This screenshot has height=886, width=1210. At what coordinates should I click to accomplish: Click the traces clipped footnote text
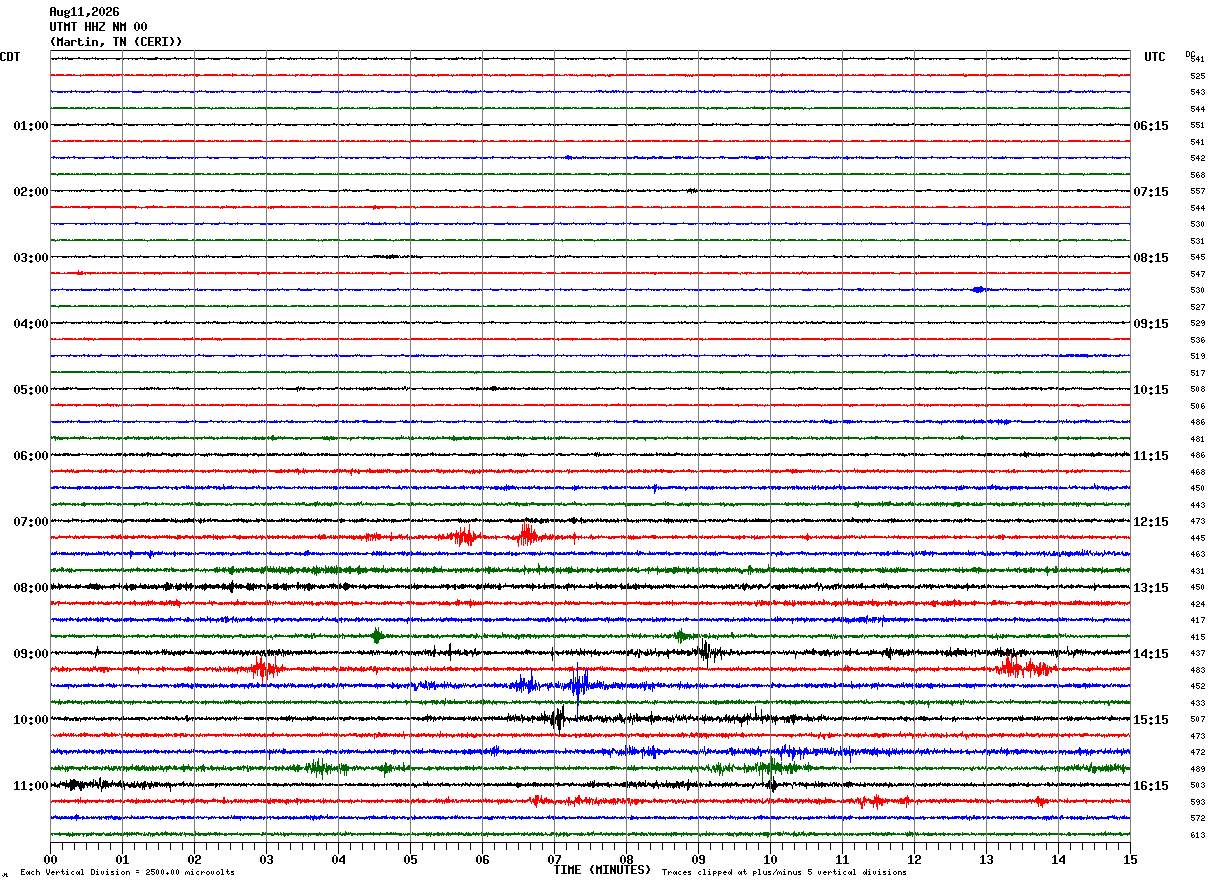[x=784, y=873]
